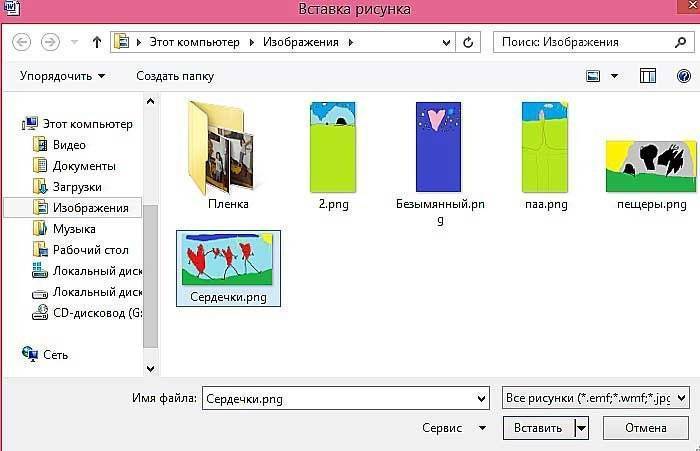700x451 pixels.
Task: Open the 'Сервис' tools menu
Action: coord(454,428)
